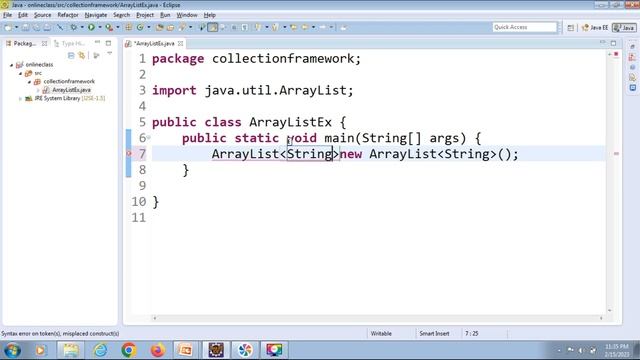Image resolution: width=640 pixels, height=360 pixels.
Task: Click the New file toolbar icon
Action: (x=8, y=27)
